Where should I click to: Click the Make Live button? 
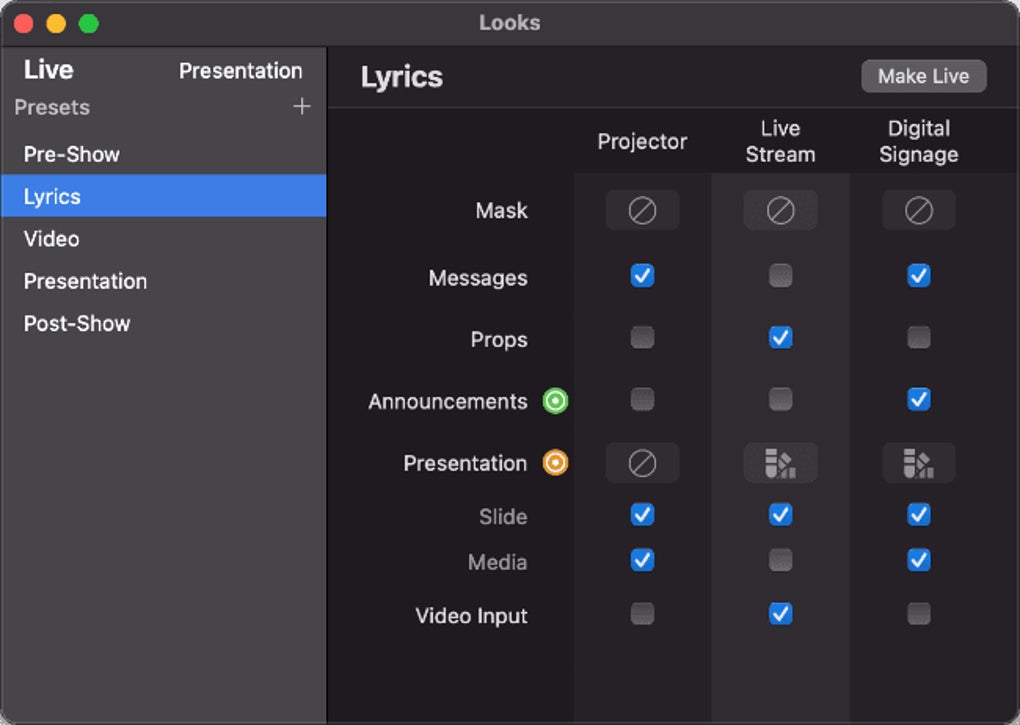[x=924, y=76]
